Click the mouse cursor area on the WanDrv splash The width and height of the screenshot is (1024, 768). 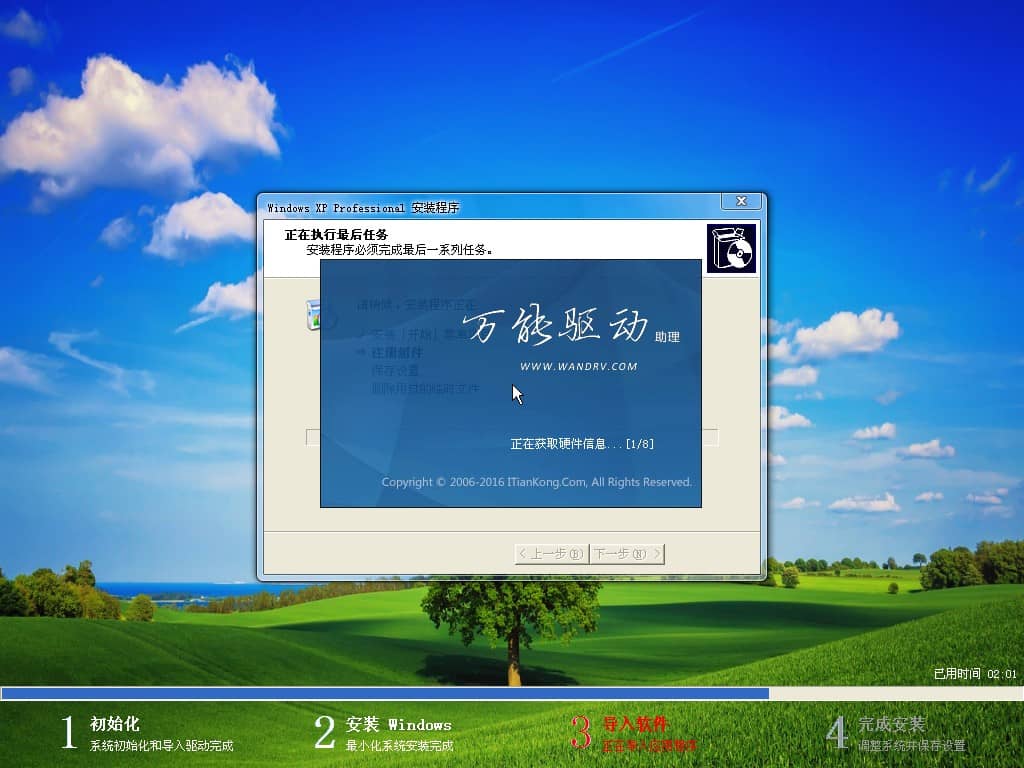click(516, 394)
